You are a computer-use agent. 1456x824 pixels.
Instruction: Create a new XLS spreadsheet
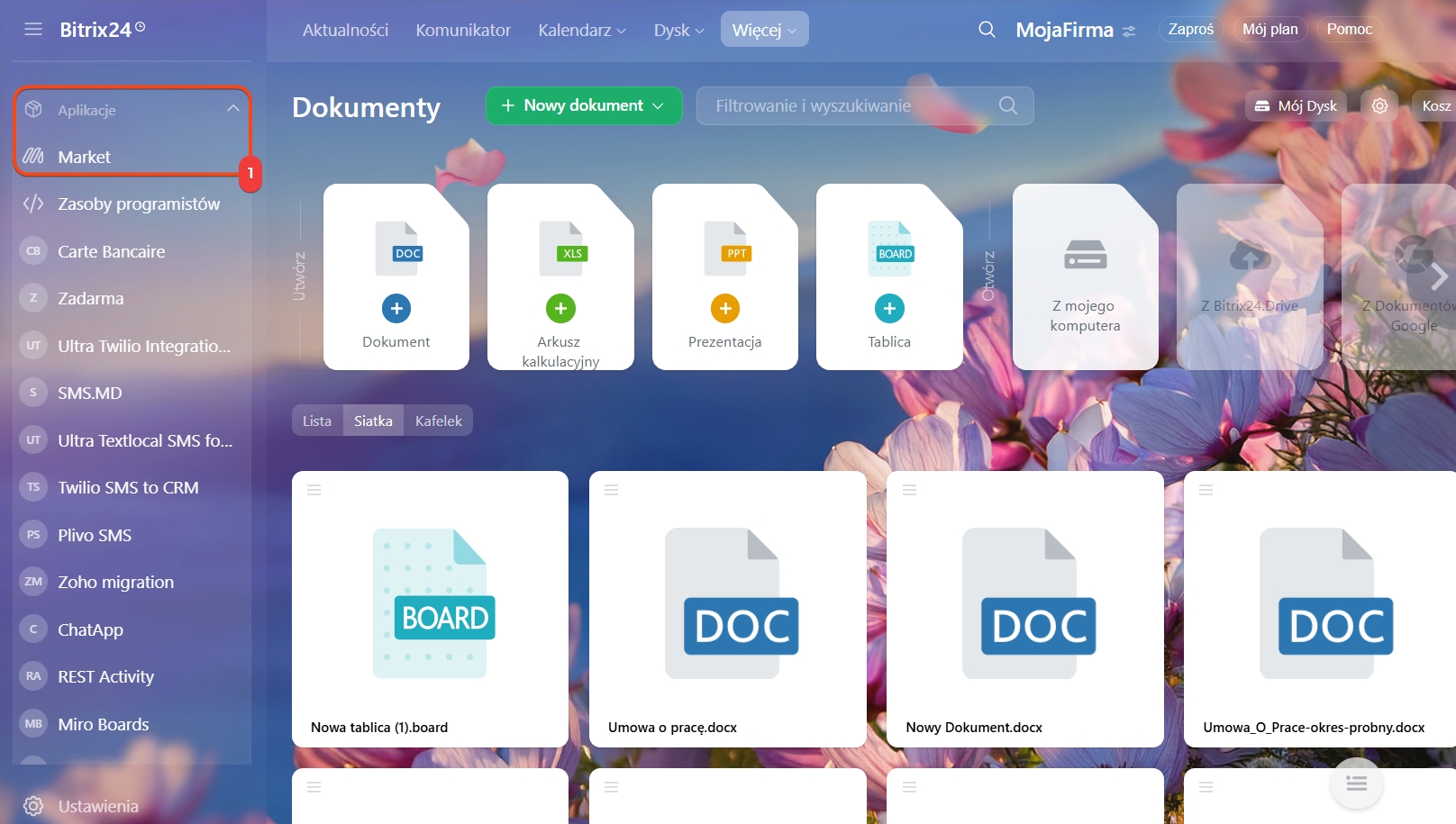(560, 276)
